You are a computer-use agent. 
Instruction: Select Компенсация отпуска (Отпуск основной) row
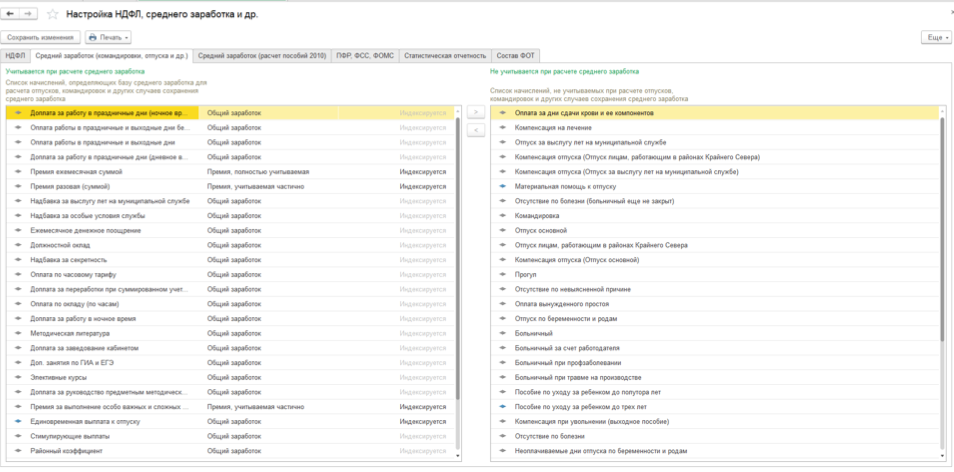point(716,260)
